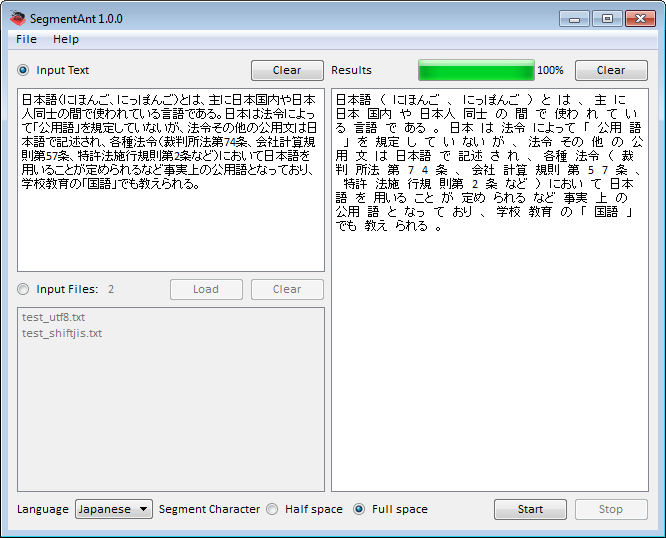Click the Stop button
666x538 pixels.
[611, 509]
